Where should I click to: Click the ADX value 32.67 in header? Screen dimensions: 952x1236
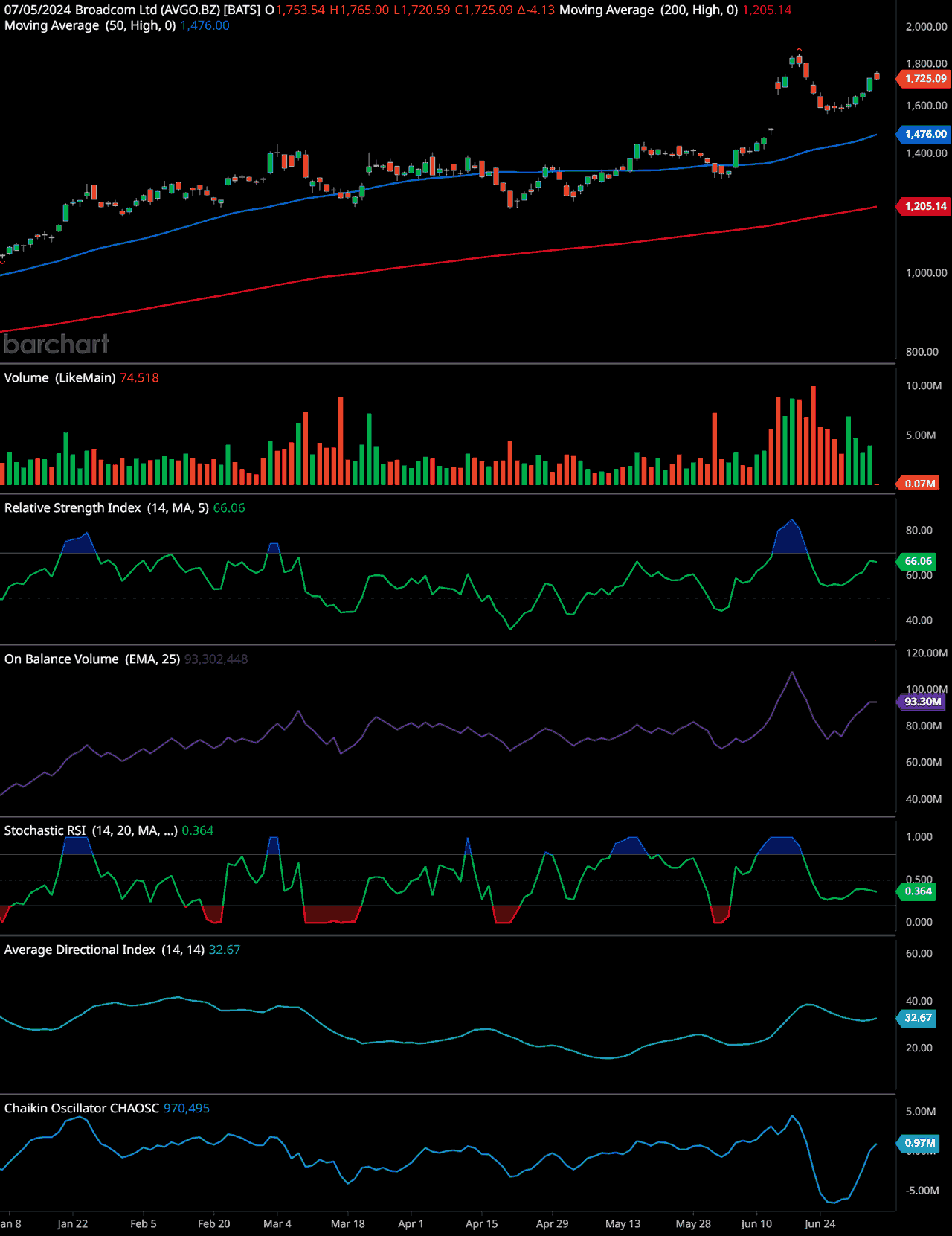[x=225, y=950]
